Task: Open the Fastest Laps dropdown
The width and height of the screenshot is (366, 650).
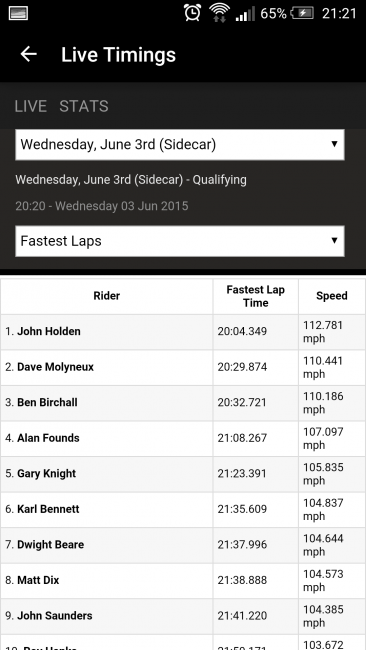Action: click(180, 241)
